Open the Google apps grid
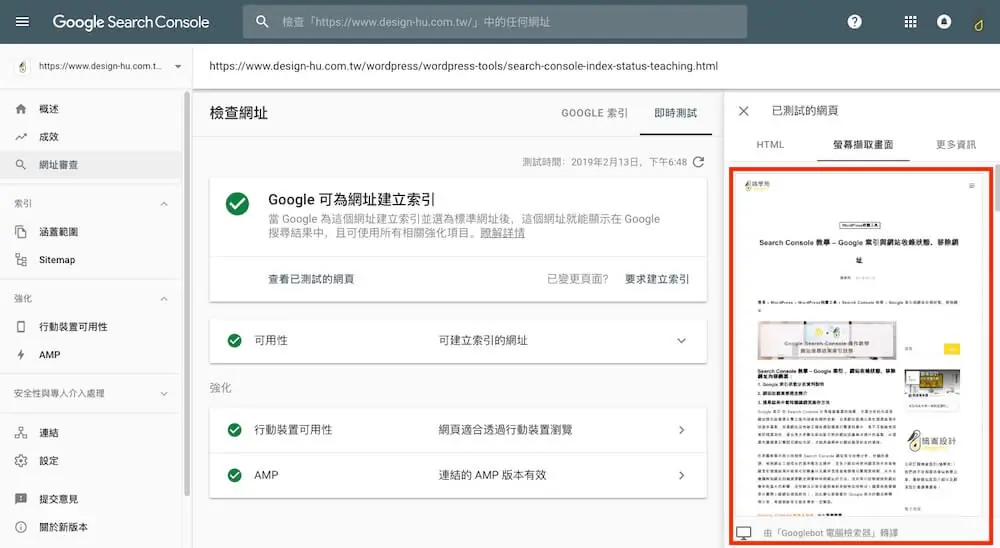The height and width of the screenshot is (548, 1000). click(910, 22)
